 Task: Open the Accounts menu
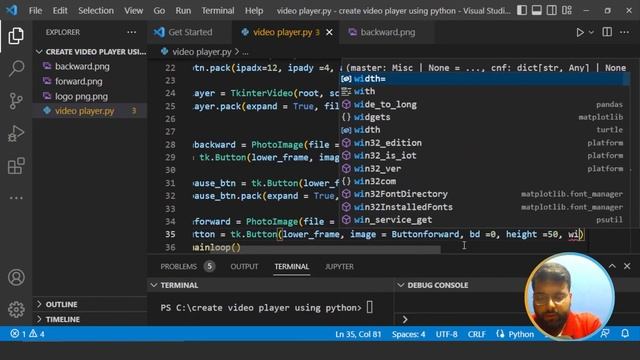[16, 277]
